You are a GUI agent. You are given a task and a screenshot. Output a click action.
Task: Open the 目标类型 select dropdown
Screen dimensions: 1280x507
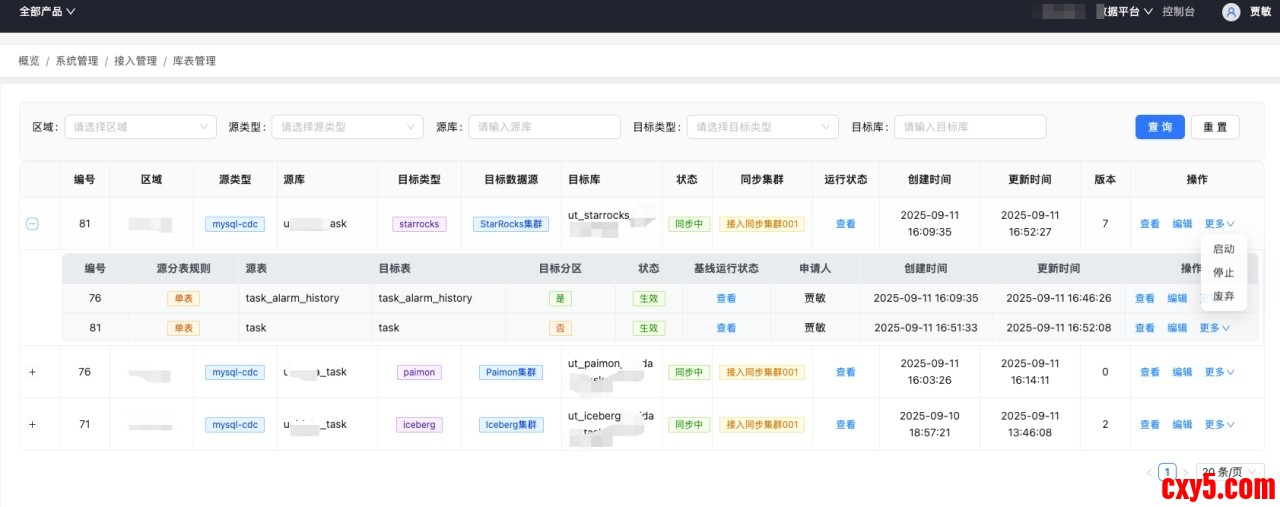click(x=762, y=127)
